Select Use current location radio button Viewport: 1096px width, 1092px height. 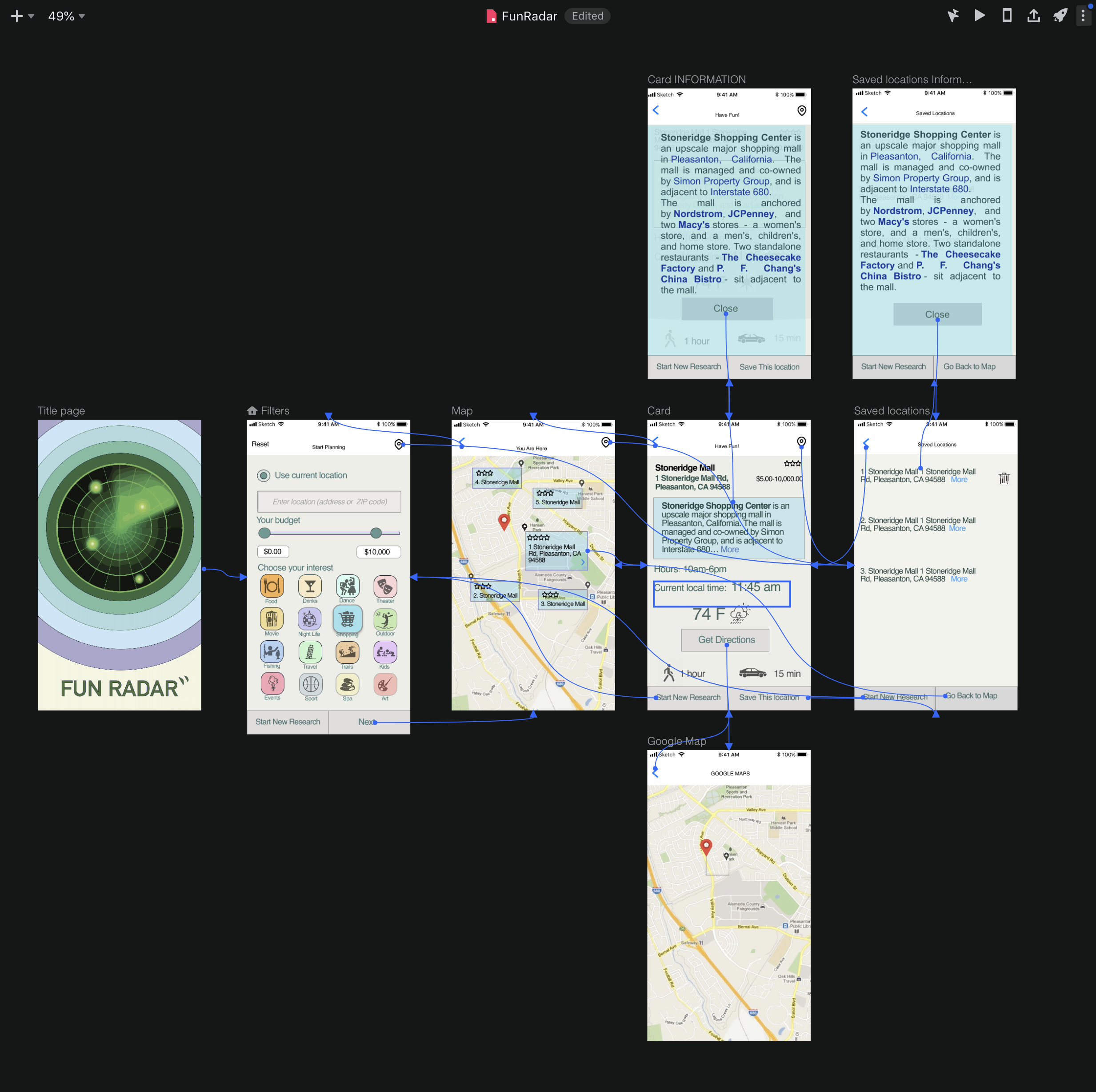264,475
